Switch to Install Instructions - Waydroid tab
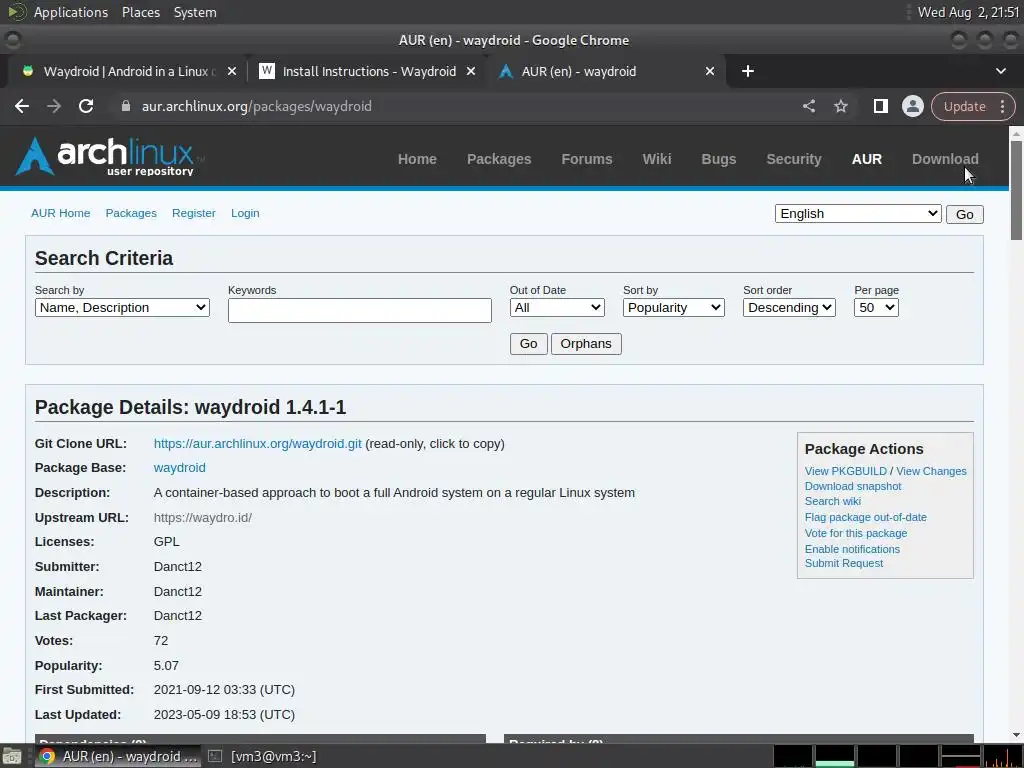Screen dimensions: 1024x768 click(x=369, y=71)
